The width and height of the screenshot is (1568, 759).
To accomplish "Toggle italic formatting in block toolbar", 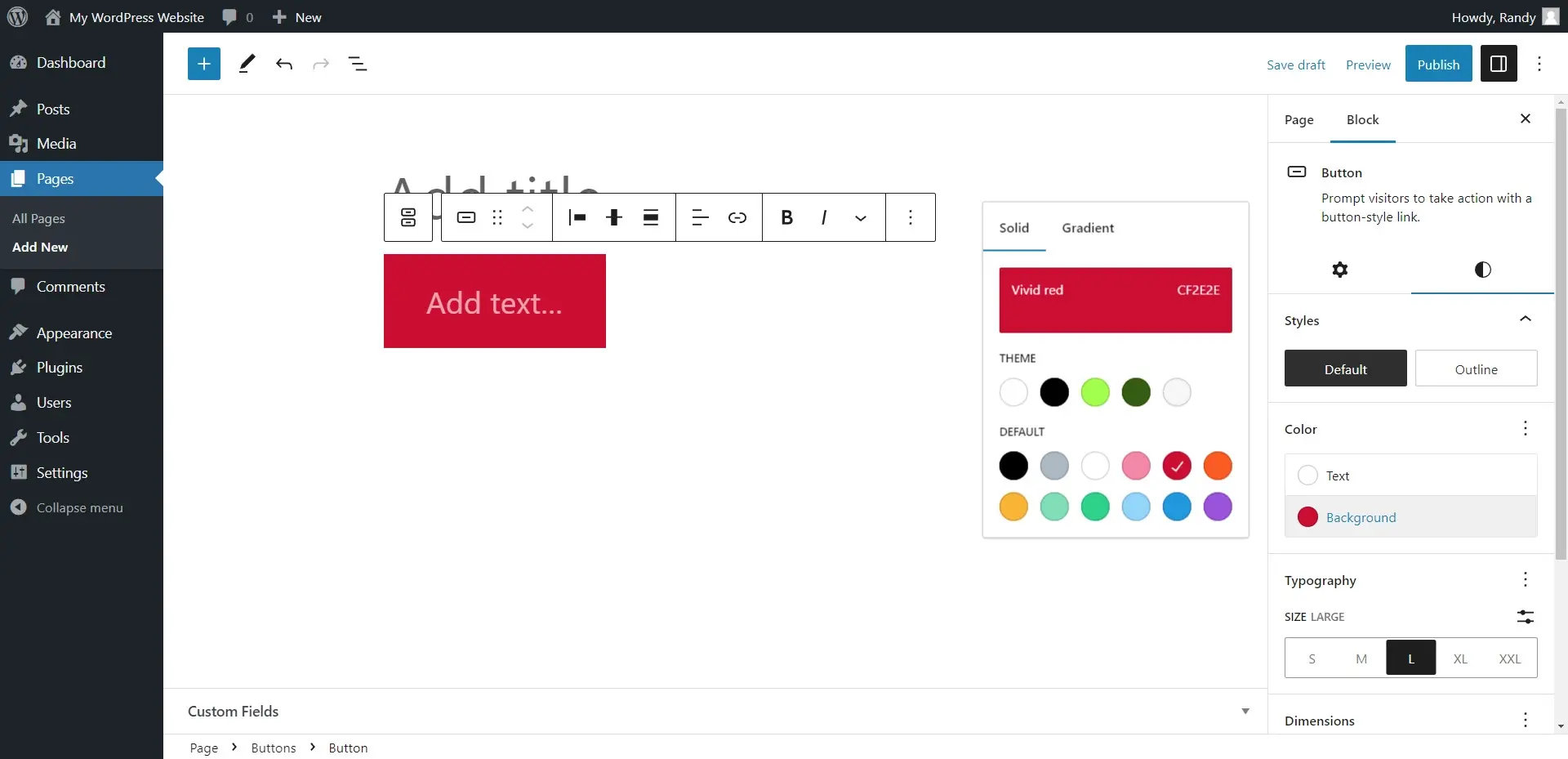I will (823, 217).
